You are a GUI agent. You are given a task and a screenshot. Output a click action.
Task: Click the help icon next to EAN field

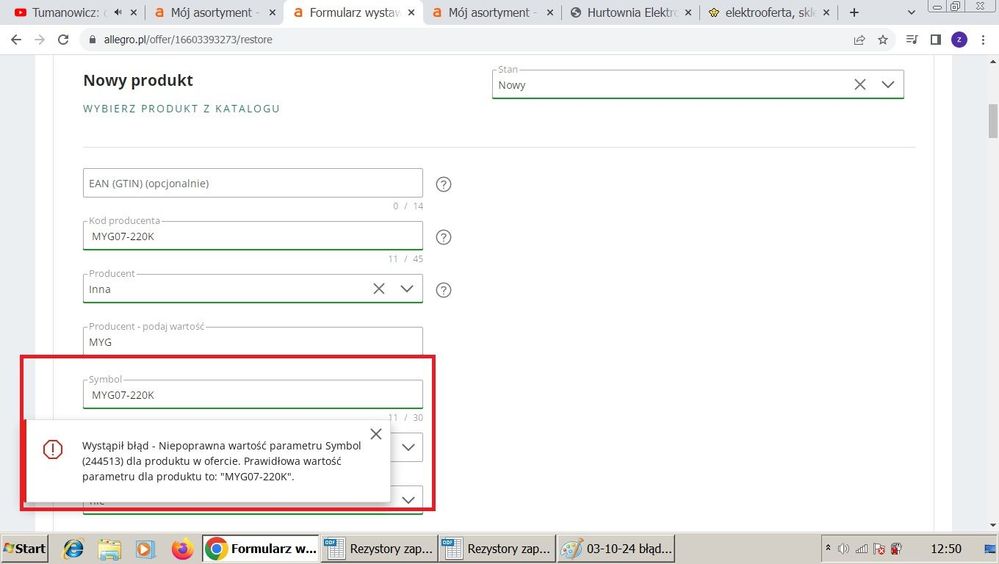[444, 184]
